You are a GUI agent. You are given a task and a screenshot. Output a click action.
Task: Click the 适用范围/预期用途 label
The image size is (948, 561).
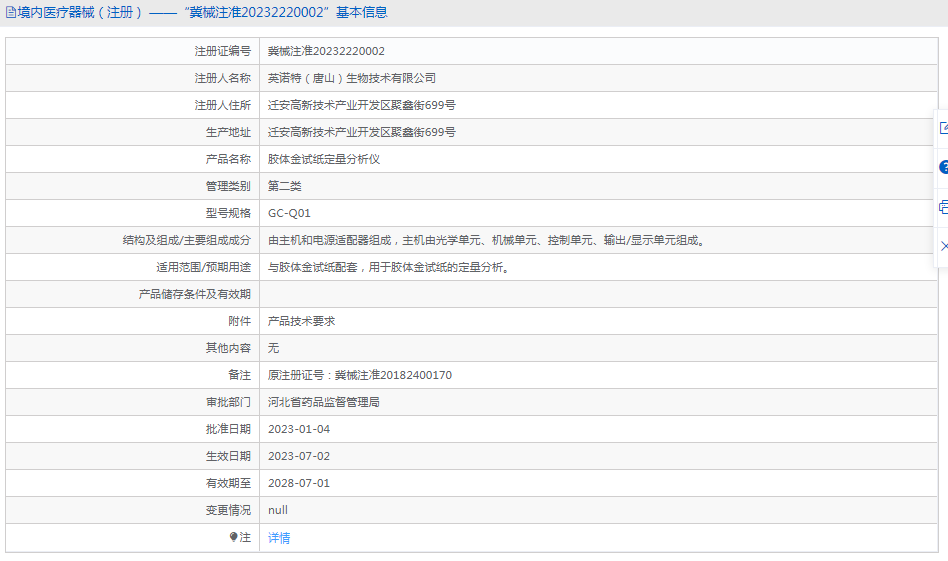[203, 267]
